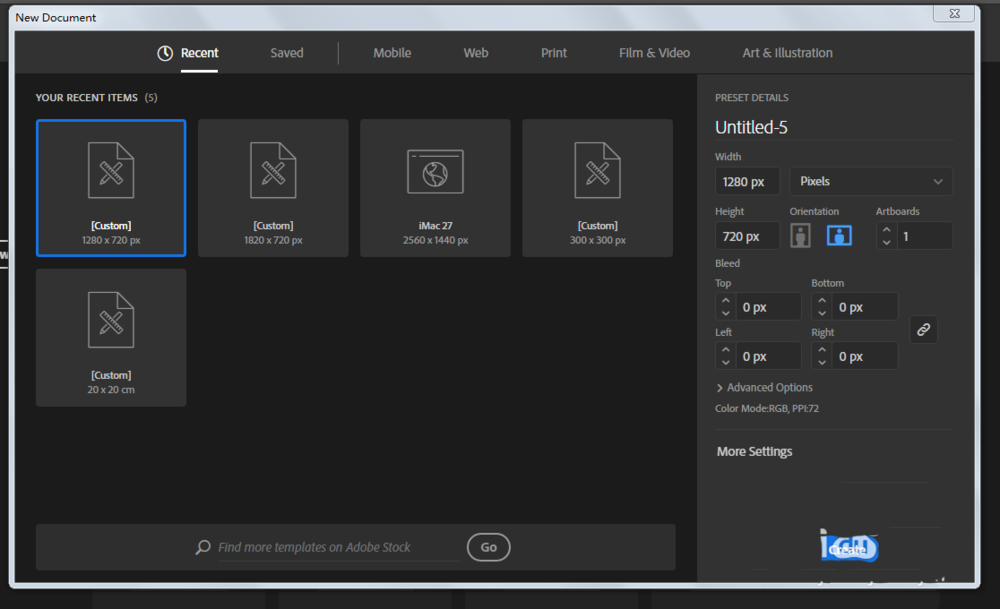Set orientation to portrait
The height and width of the screenshot is (609, 1000).
pyautogui.click(x=800, y=236)
